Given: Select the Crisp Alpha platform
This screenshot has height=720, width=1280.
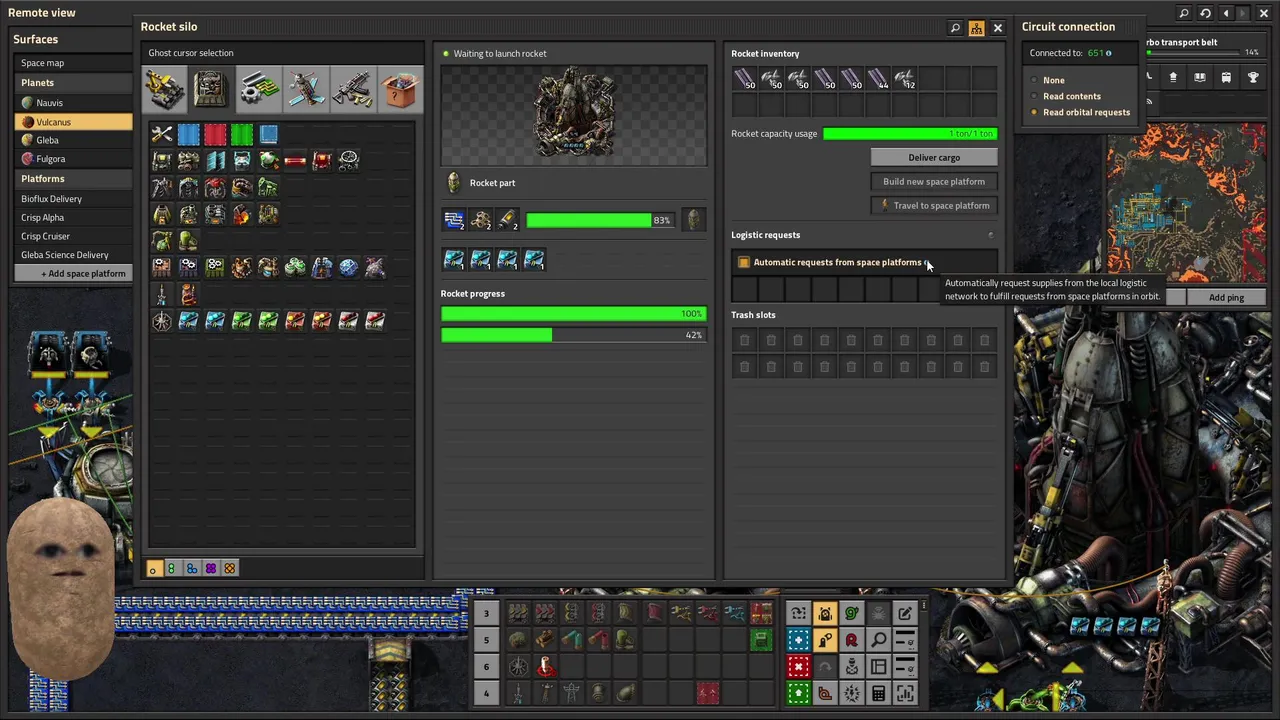Looking at the screenshot, I should 72,217.
